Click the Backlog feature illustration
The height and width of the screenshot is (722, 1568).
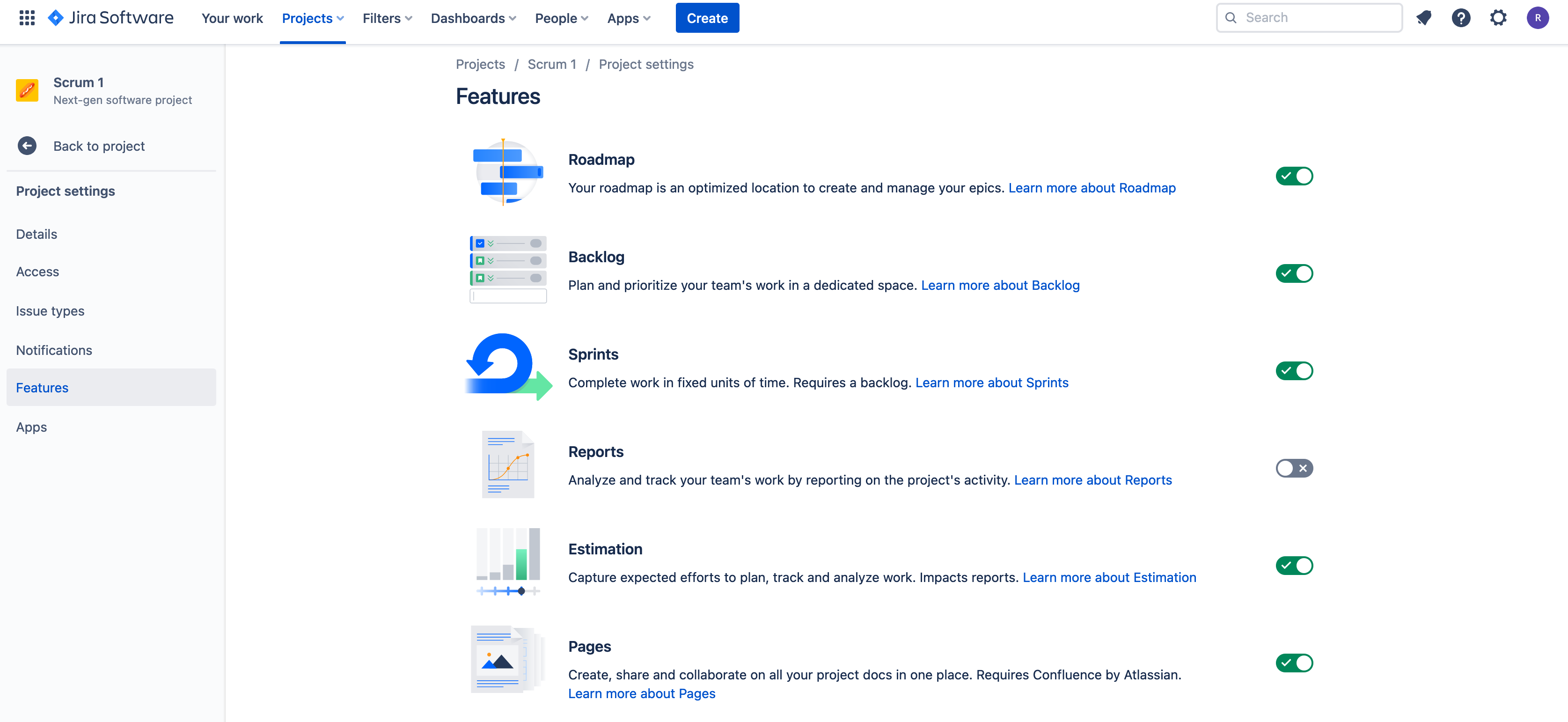(508, 269)
